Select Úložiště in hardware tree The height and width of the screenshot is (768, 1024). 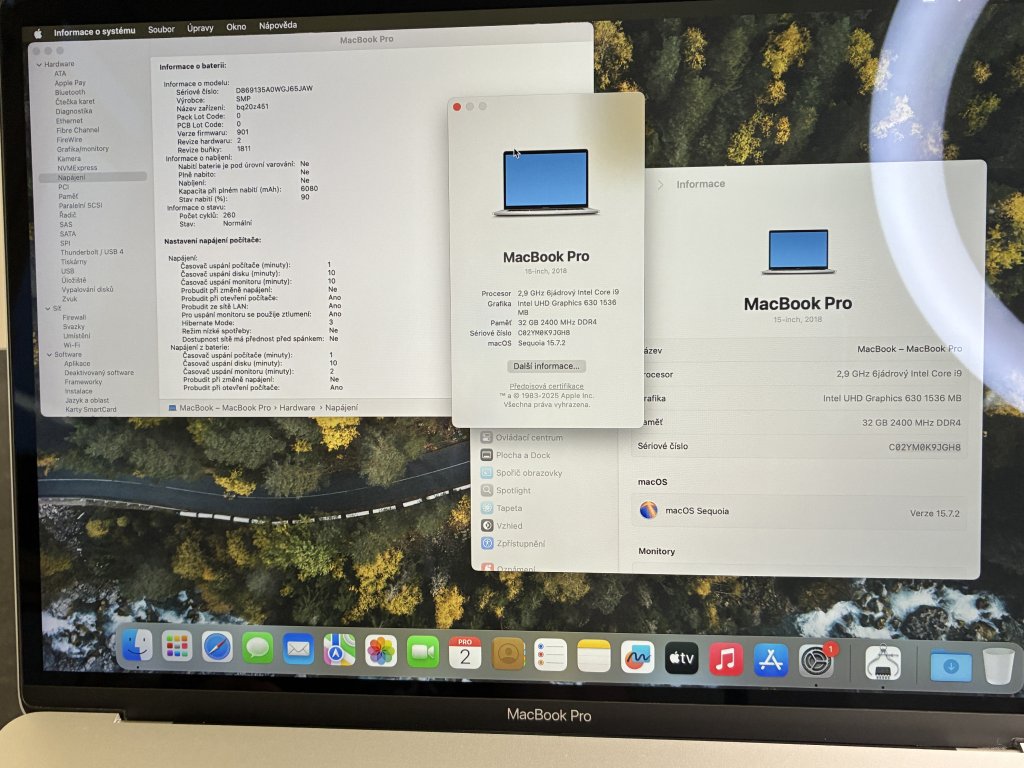(74, 280)
